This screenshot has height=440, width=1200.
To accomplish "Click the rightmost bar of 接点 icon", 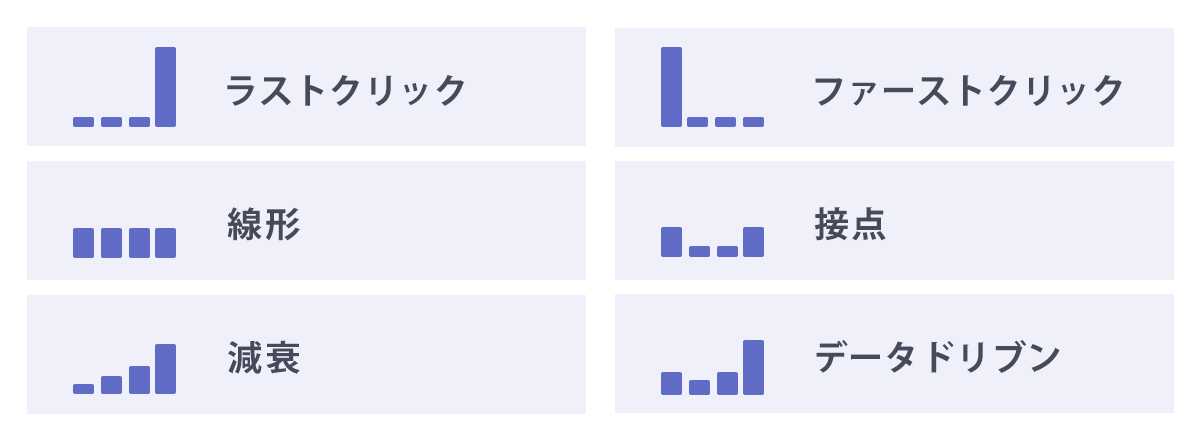I will click(x=754, y=242).
